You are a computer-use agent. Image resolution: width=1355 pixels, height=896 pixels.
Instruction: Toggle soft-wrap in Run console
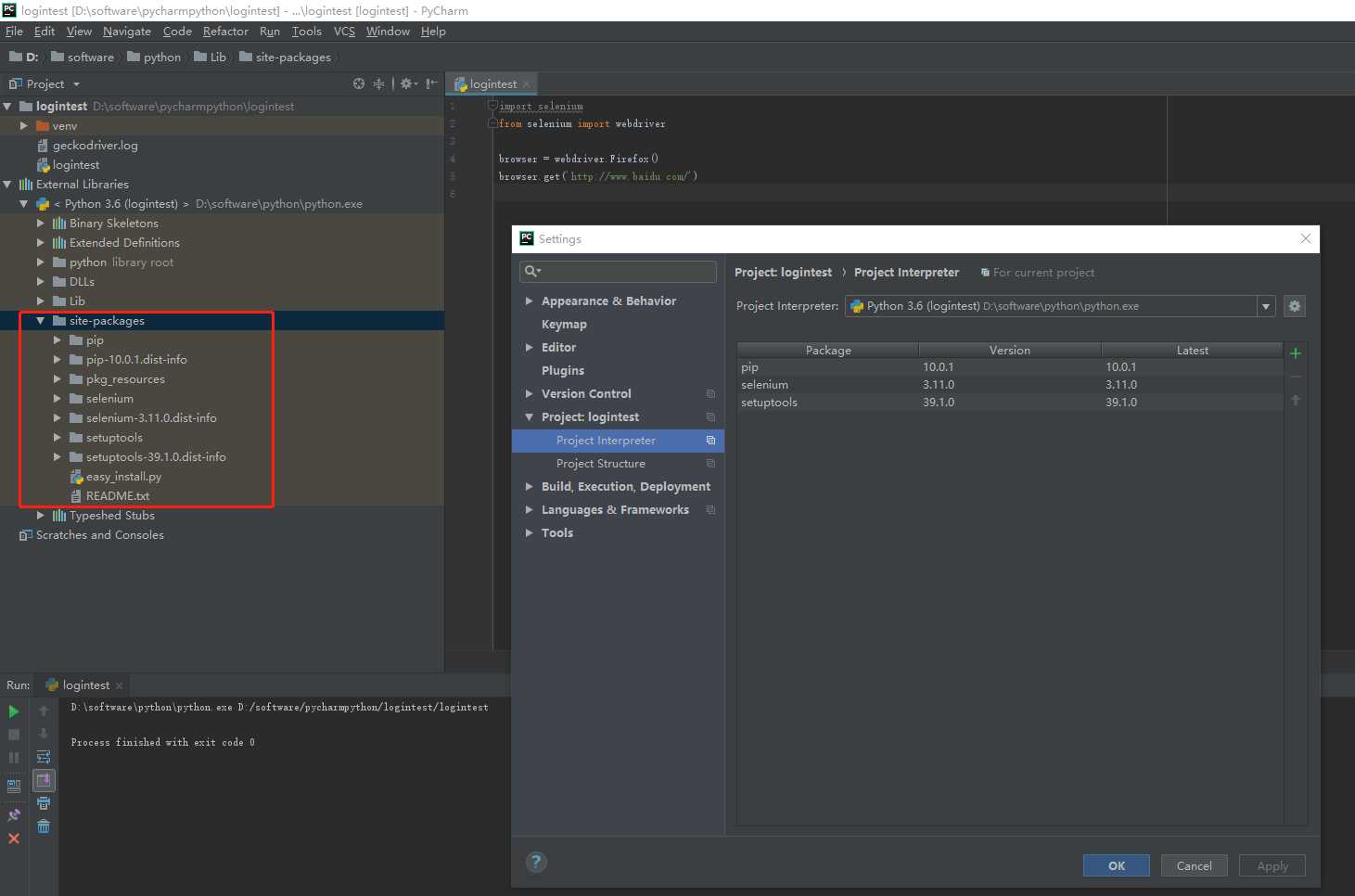pyautogui.click(x=44, y=758)
